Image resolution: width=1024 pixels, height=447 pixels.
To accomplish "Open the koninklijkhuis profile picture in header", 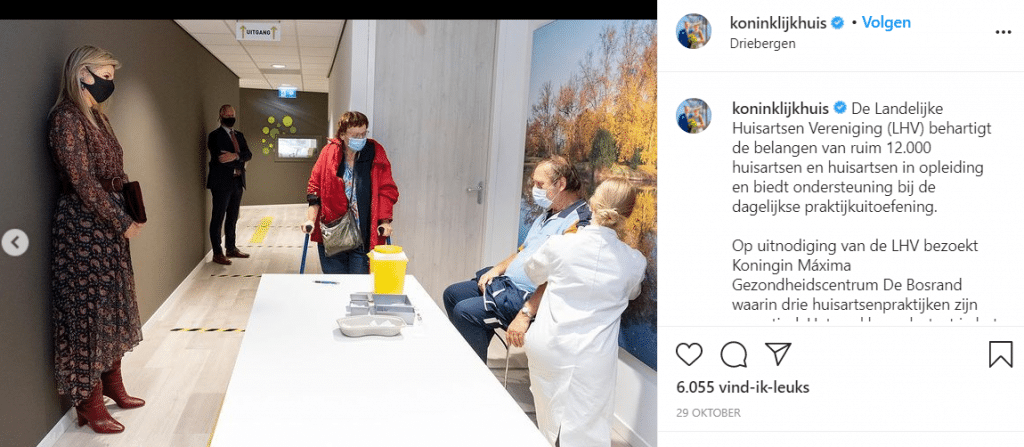I will pos(694,31).
